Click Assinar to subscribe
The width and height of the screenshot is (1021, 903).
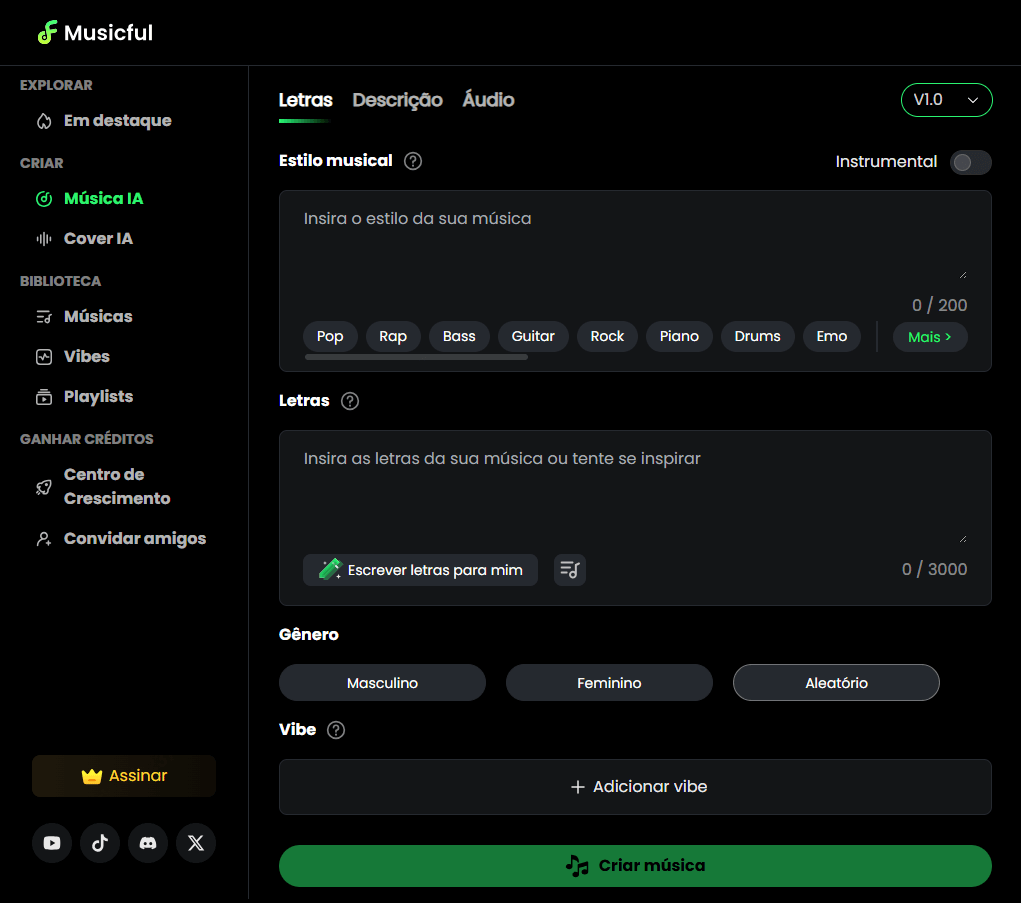(x=123, y=776)
